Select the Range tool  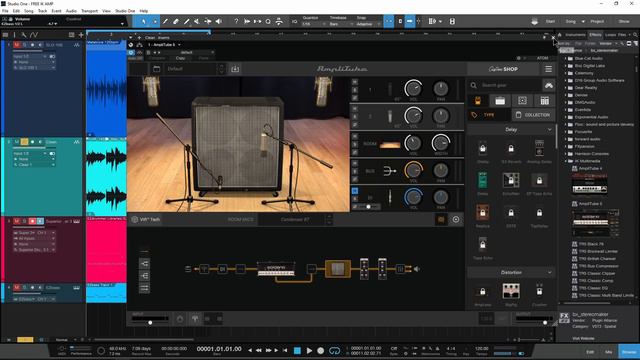click(155, 21)
